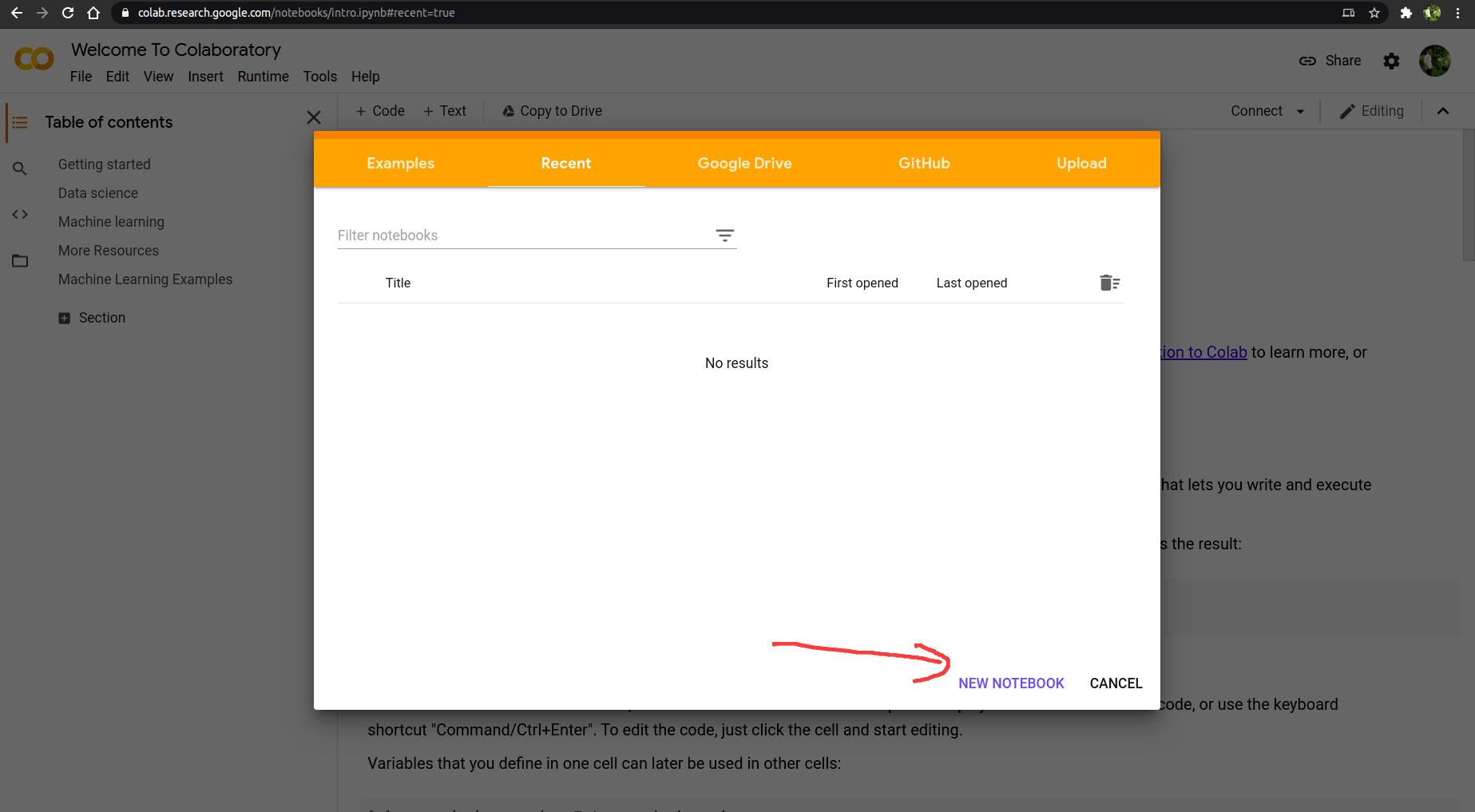Switch to the Examples tab

coord(401,163)
